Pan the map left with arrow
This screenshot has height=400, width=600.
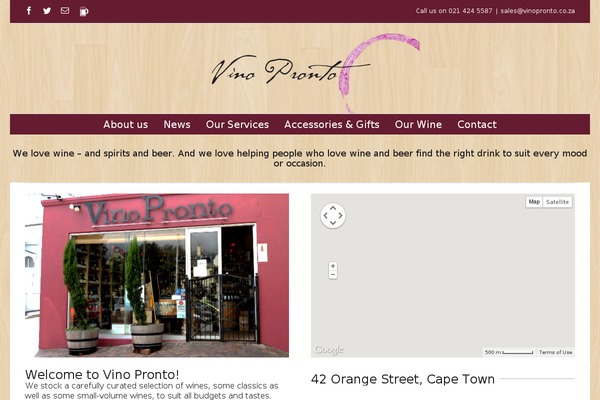coord(326,216)
